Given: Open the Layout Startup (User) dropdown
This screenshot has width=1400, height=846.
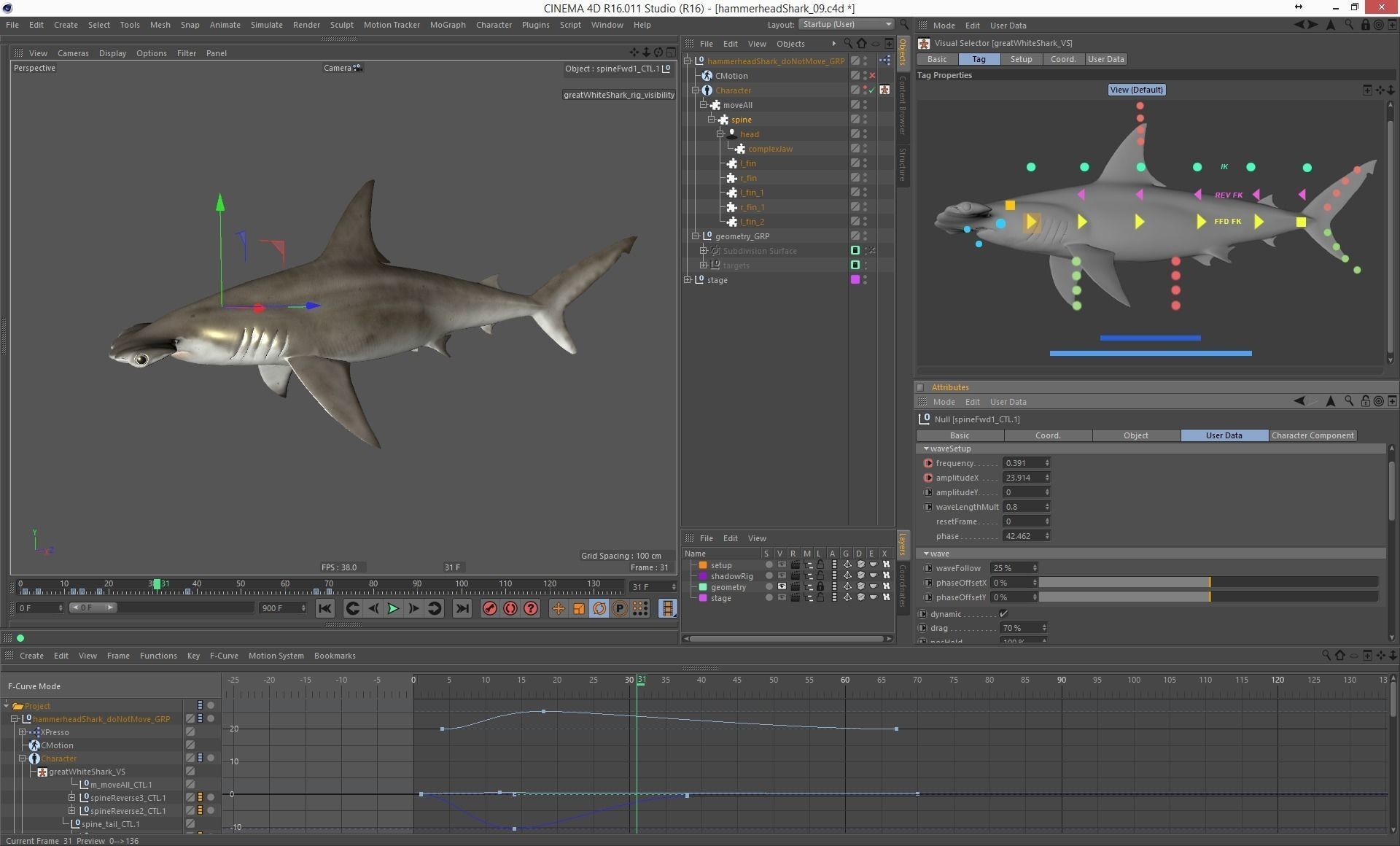Looking at the screenshot, I should pos(846,25).
